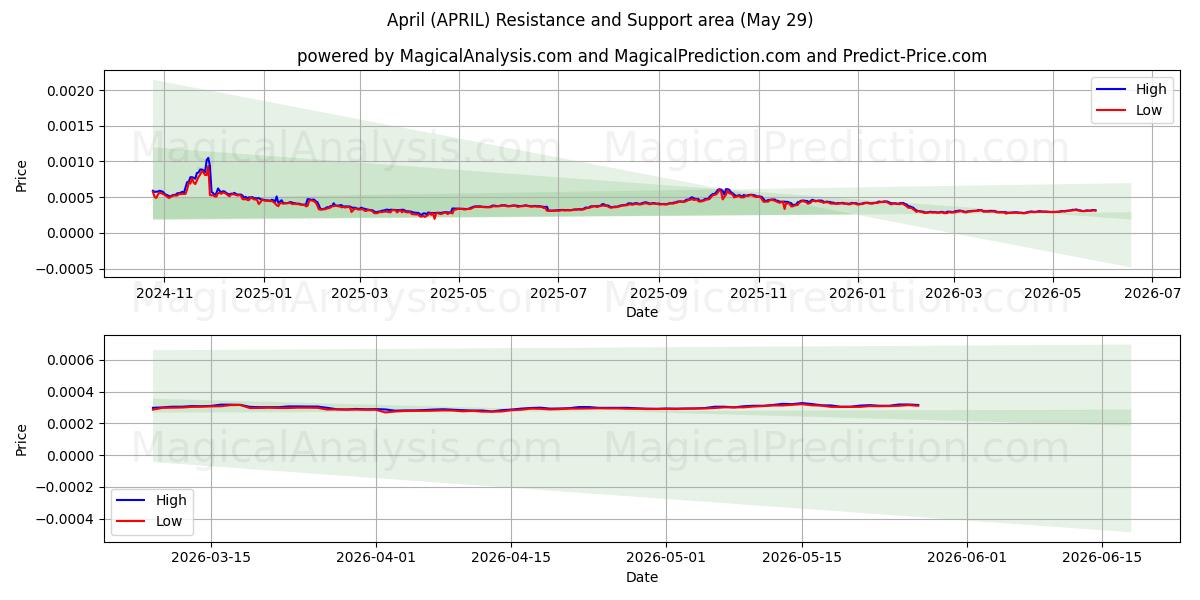Click the 'Date' x-axis title under top chart
This screenshot has height=600, width=1200.
(x=642, y=313)
